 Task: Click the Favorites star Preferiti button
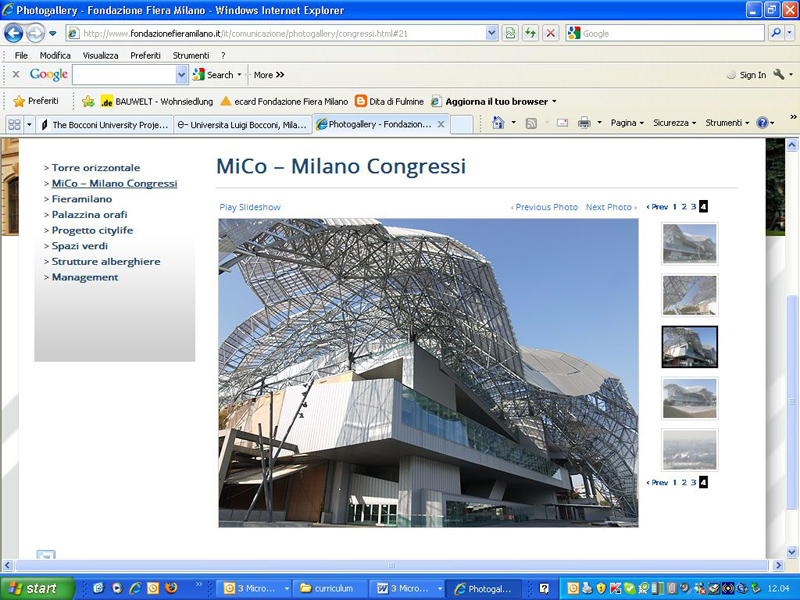(36, 101)
